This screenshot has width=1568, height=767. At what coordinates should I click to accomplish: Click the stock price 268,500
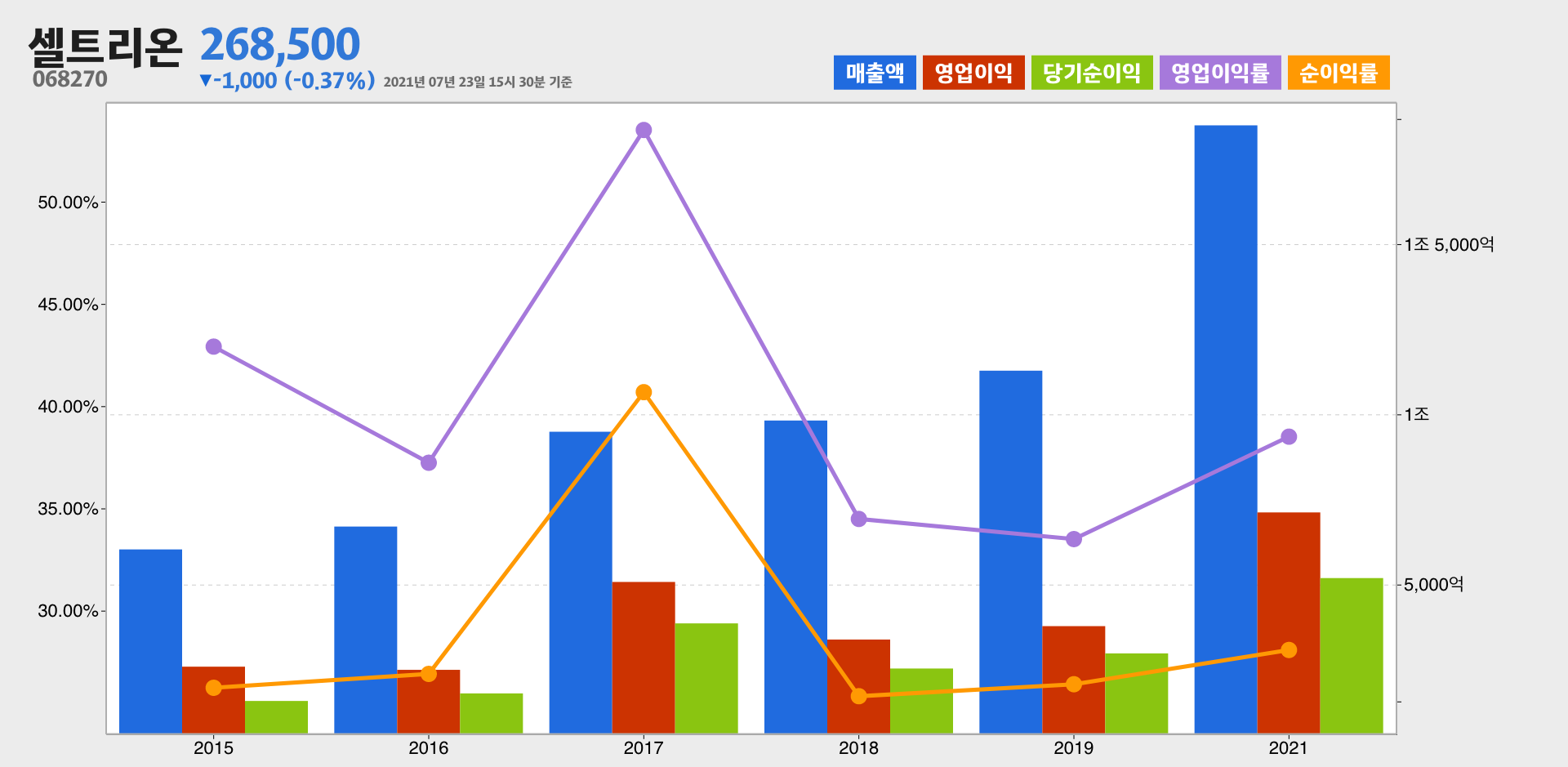point(280,45)
